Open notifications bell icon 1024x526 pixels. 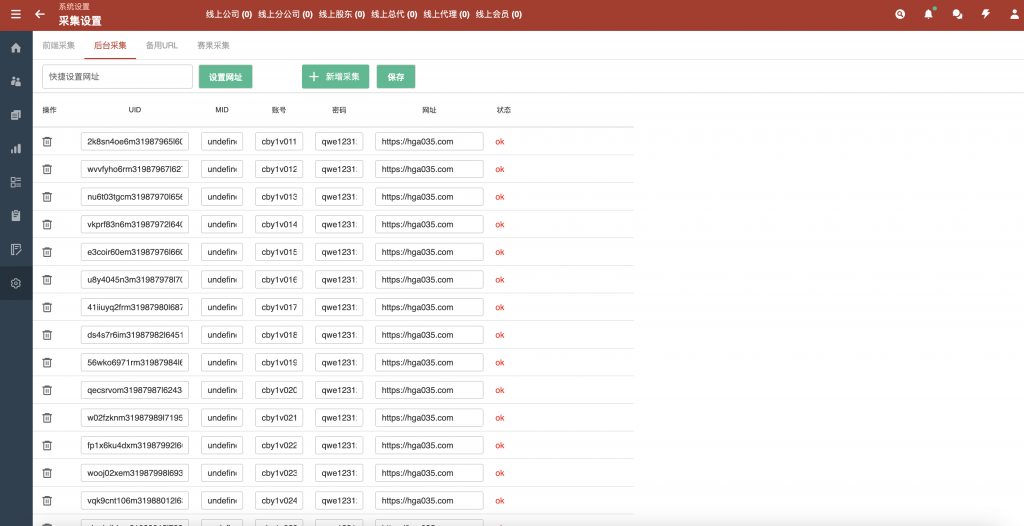[928, 14]
